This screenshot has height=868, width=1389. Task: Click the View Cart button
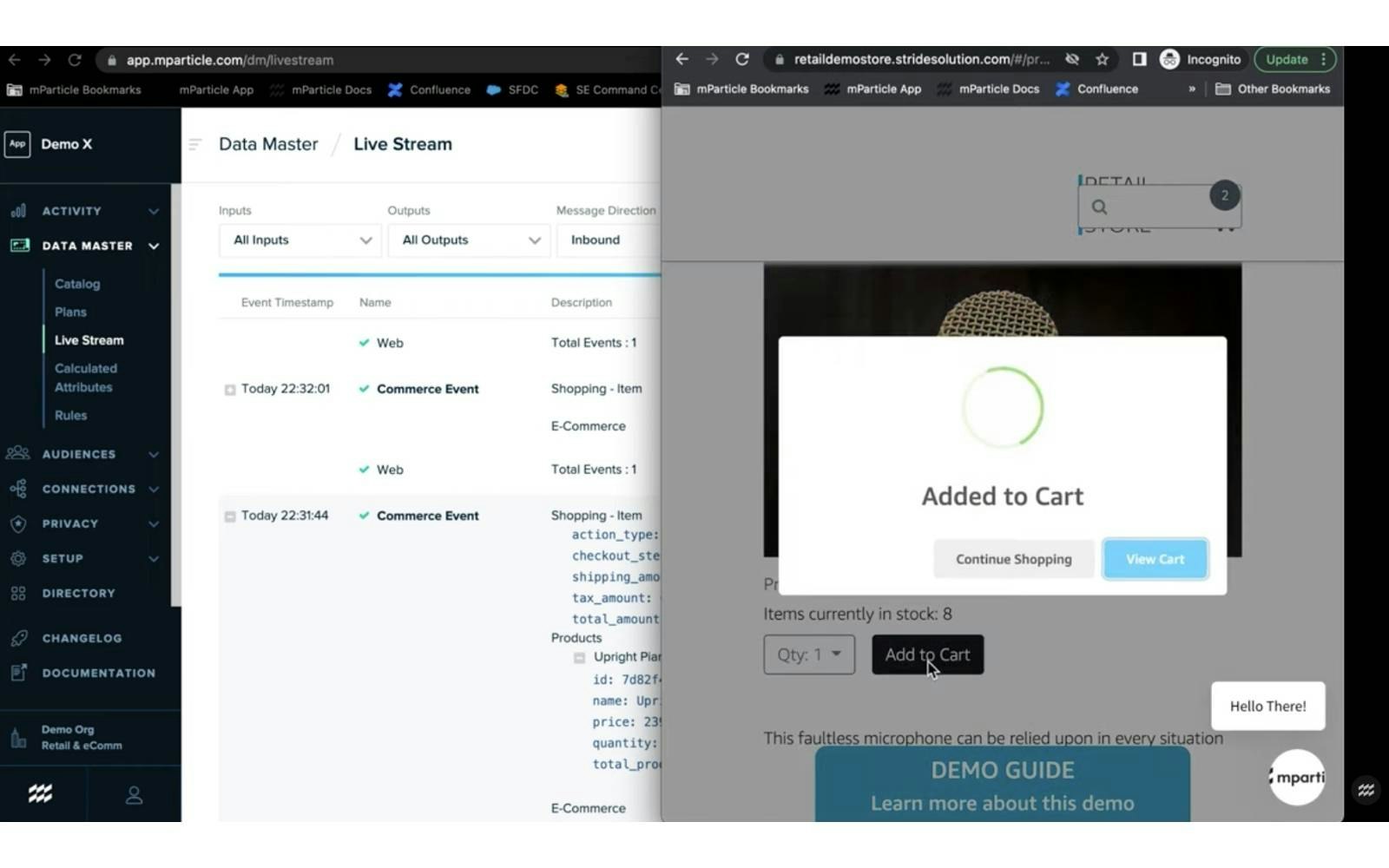[x=1155, y=559]
